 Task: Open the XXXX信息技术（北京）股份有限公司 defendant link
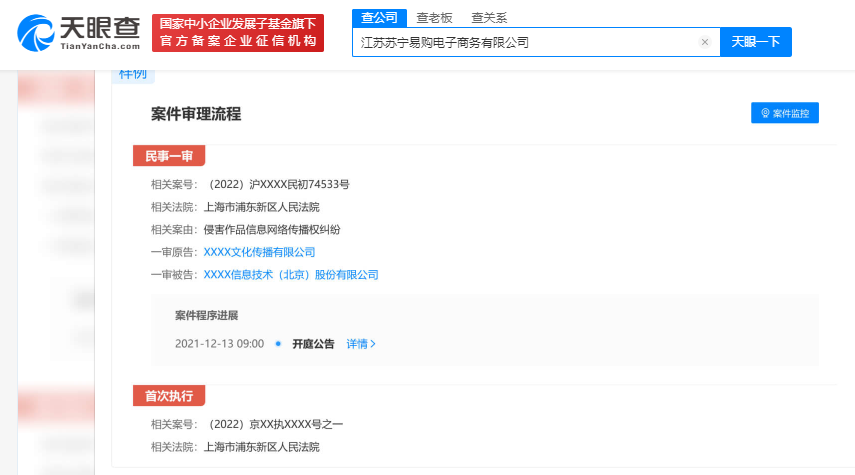[291, 275]
